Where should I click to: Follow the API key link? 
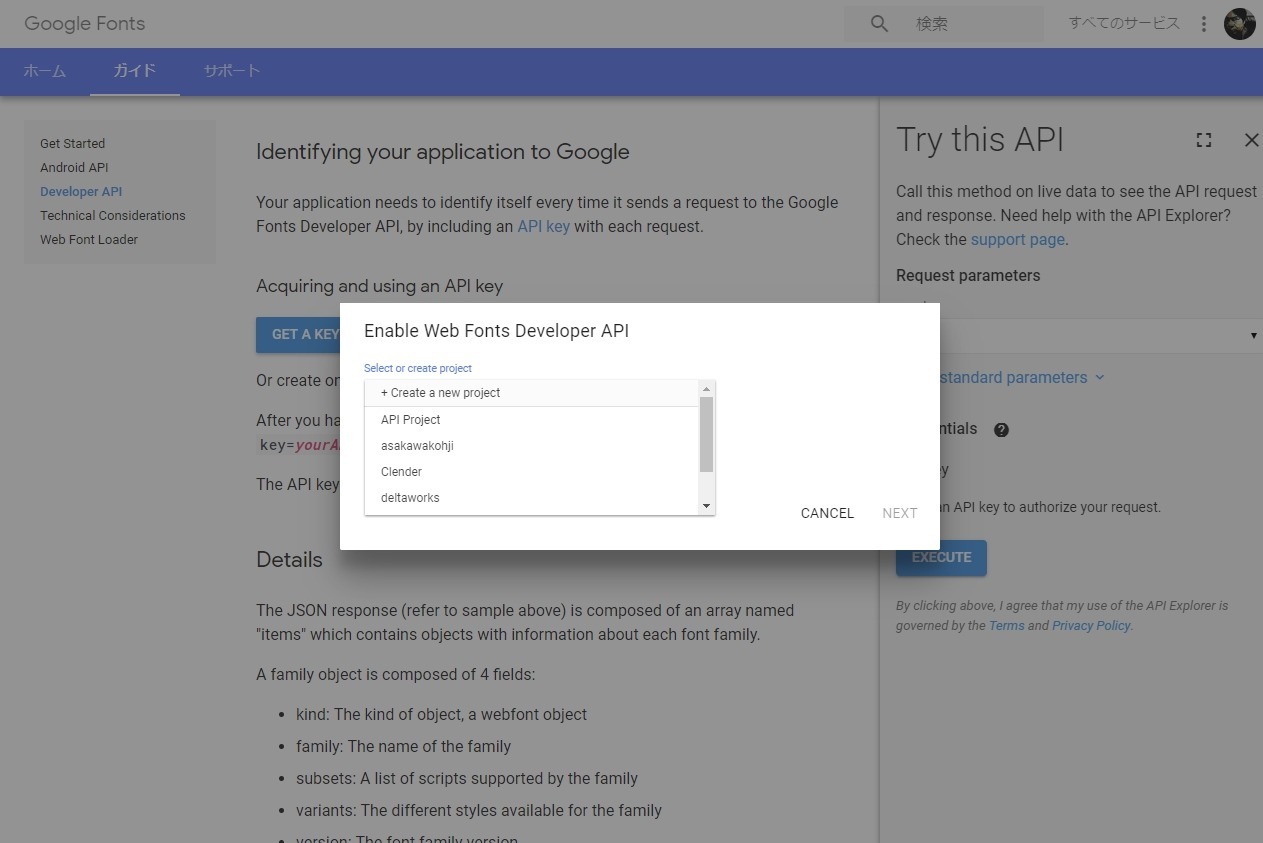[x=543, y=226]
